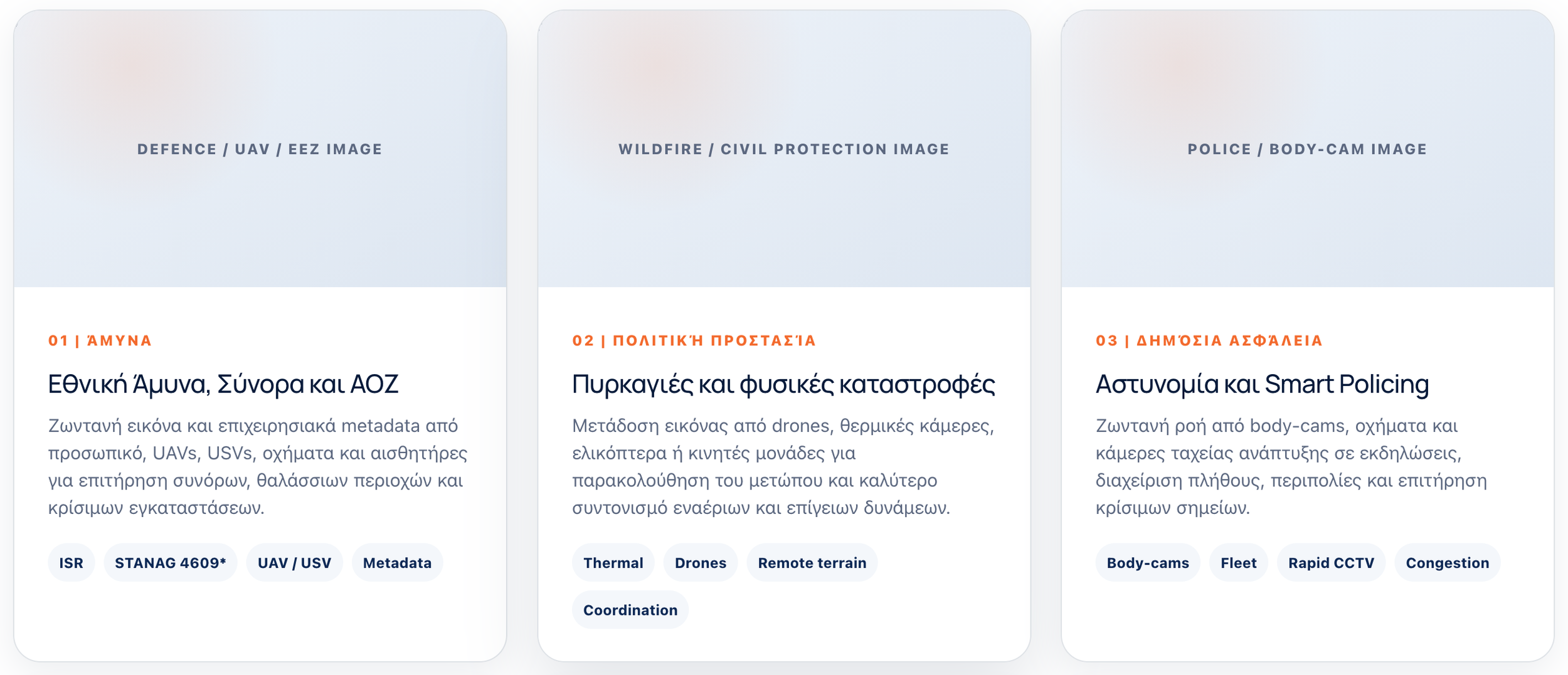Screen dimensions: 1568x675
Task: Click the Εθνική Άμυνα, Σύνορα και ΑΟΖ heading
Action: click(x=223, y=384)
